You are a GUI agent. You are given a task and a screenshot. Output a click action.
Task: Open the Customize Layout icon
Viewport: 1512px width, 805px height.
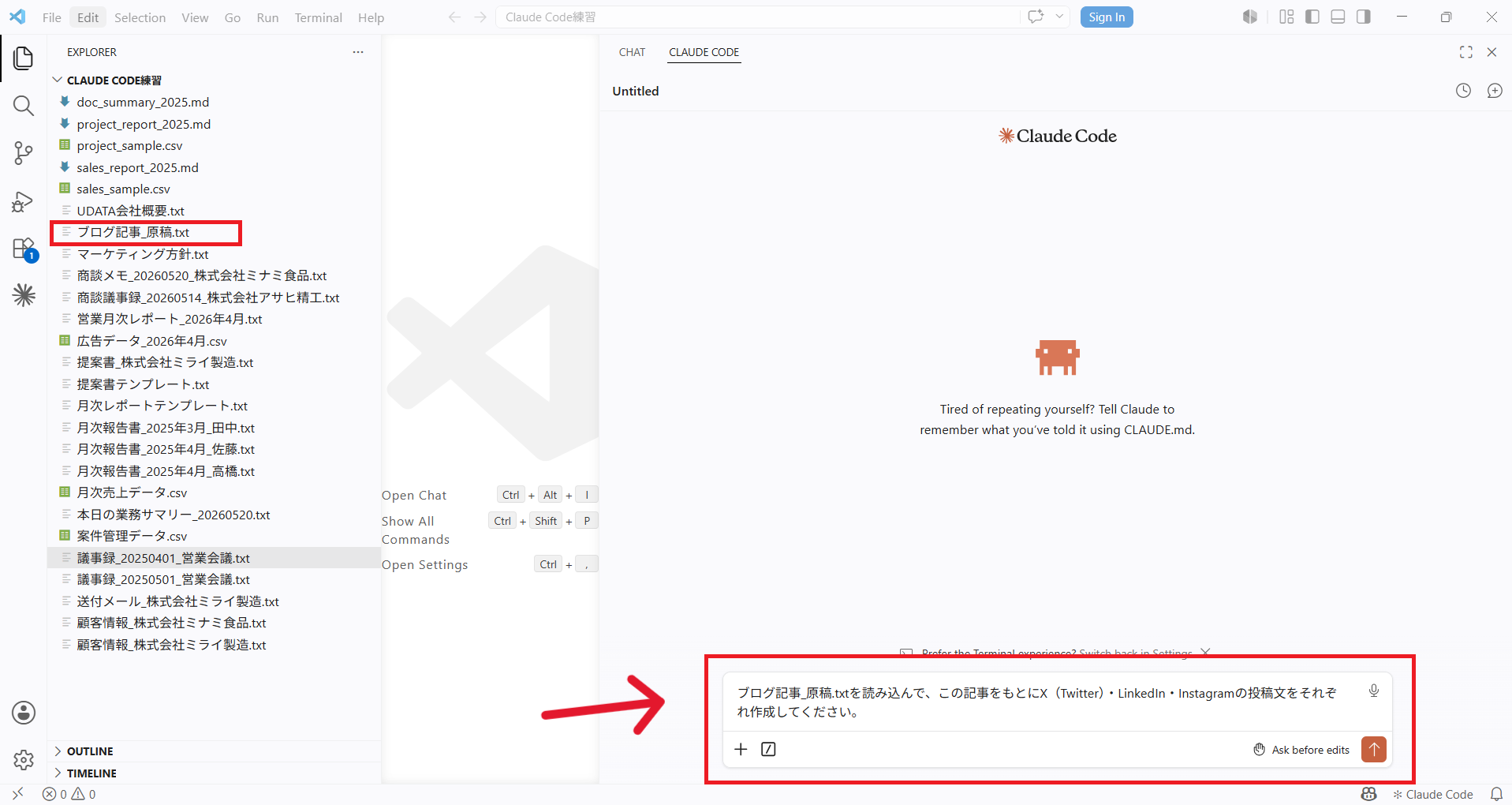[x=1286, y=17]
